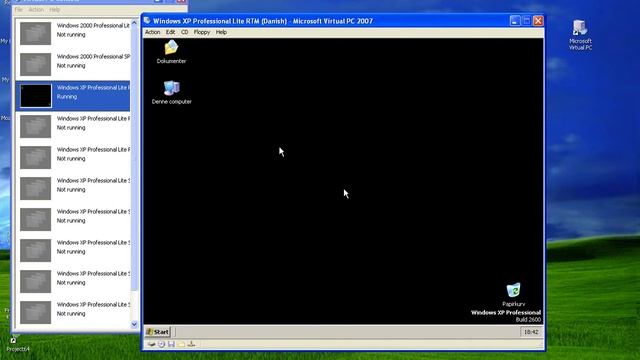Viewport: 640px width, 360px height.
Task: Click the Console list scroll-down arrow
Action: pos(134,324)
